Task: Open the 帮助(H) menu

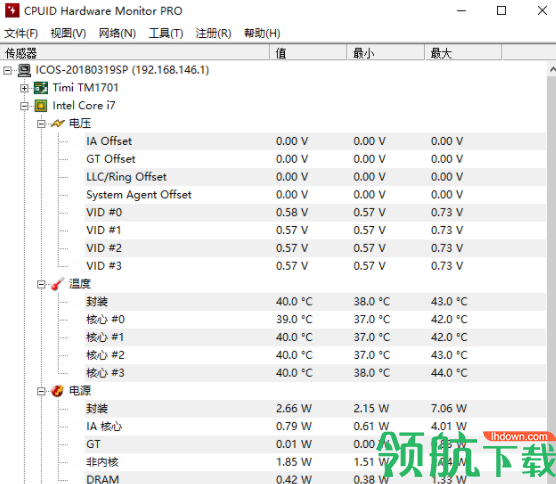Action: (262, 33)
